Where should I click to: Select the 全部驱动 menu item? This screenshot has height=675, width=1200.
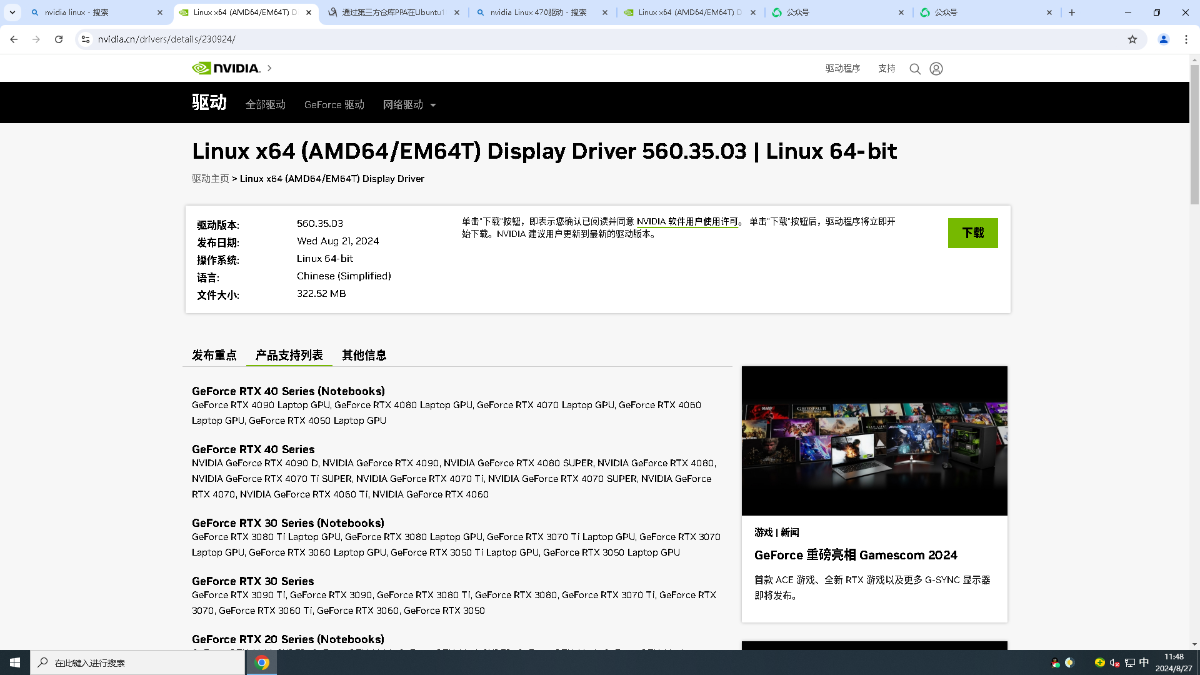(x=265, y=105)
